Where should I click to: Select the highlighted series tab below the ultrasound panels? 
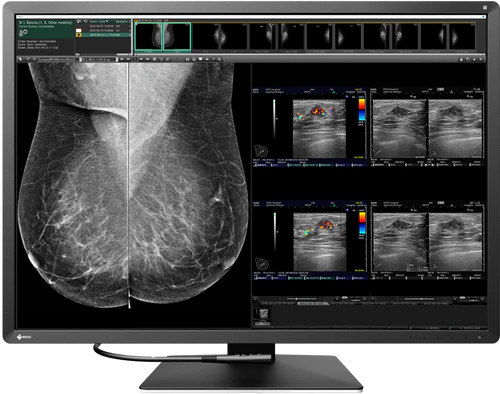(x=313, y=303)
